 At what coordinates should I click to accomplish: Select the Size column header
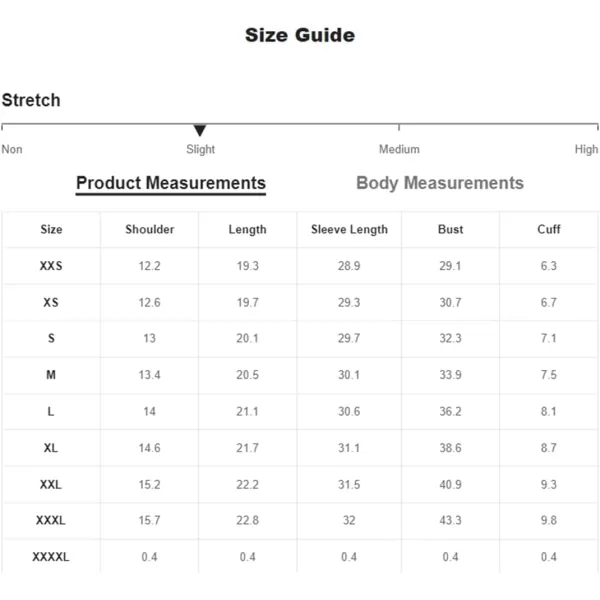coord(51,229)
